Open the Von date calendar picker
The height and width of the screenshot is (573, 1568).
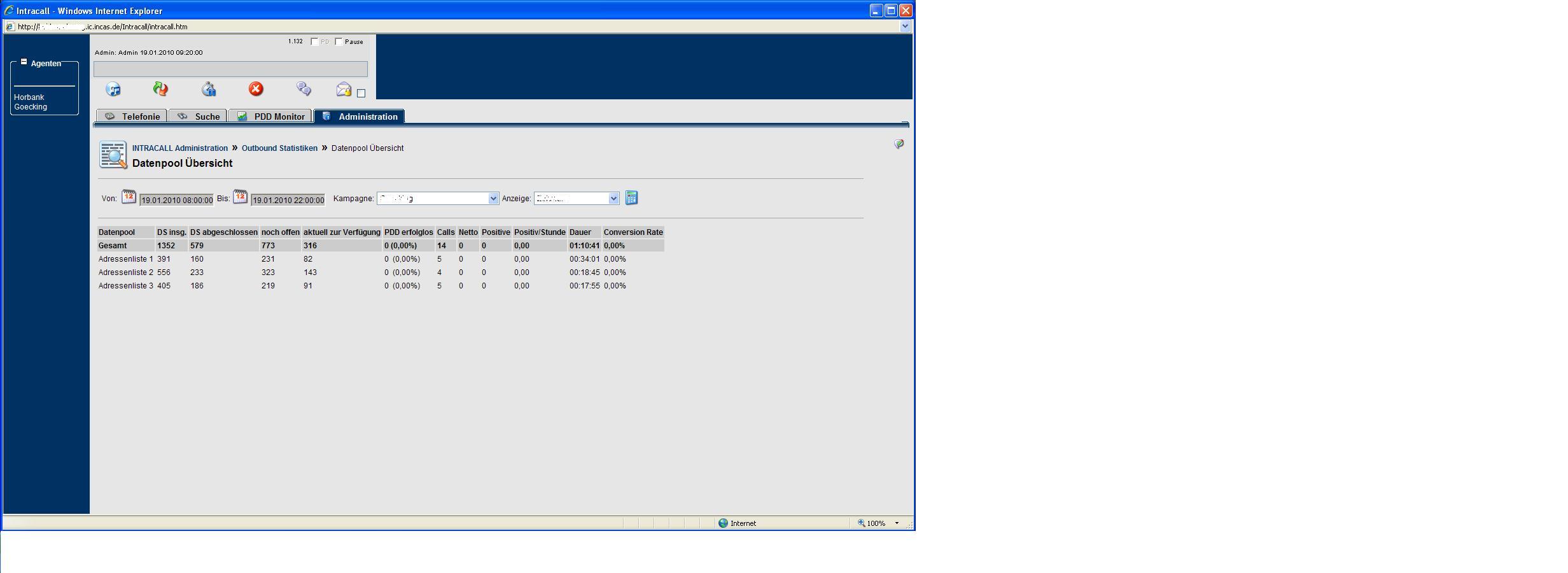click(x=129, y=197)
